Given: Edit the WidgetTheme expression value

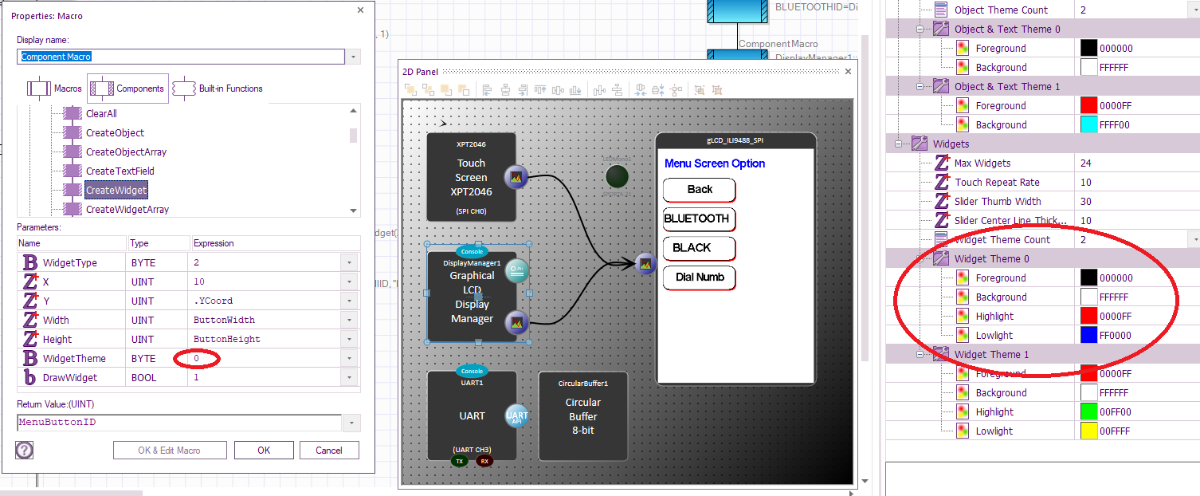Looking at the screenshot, I should (x=265, y=358).
